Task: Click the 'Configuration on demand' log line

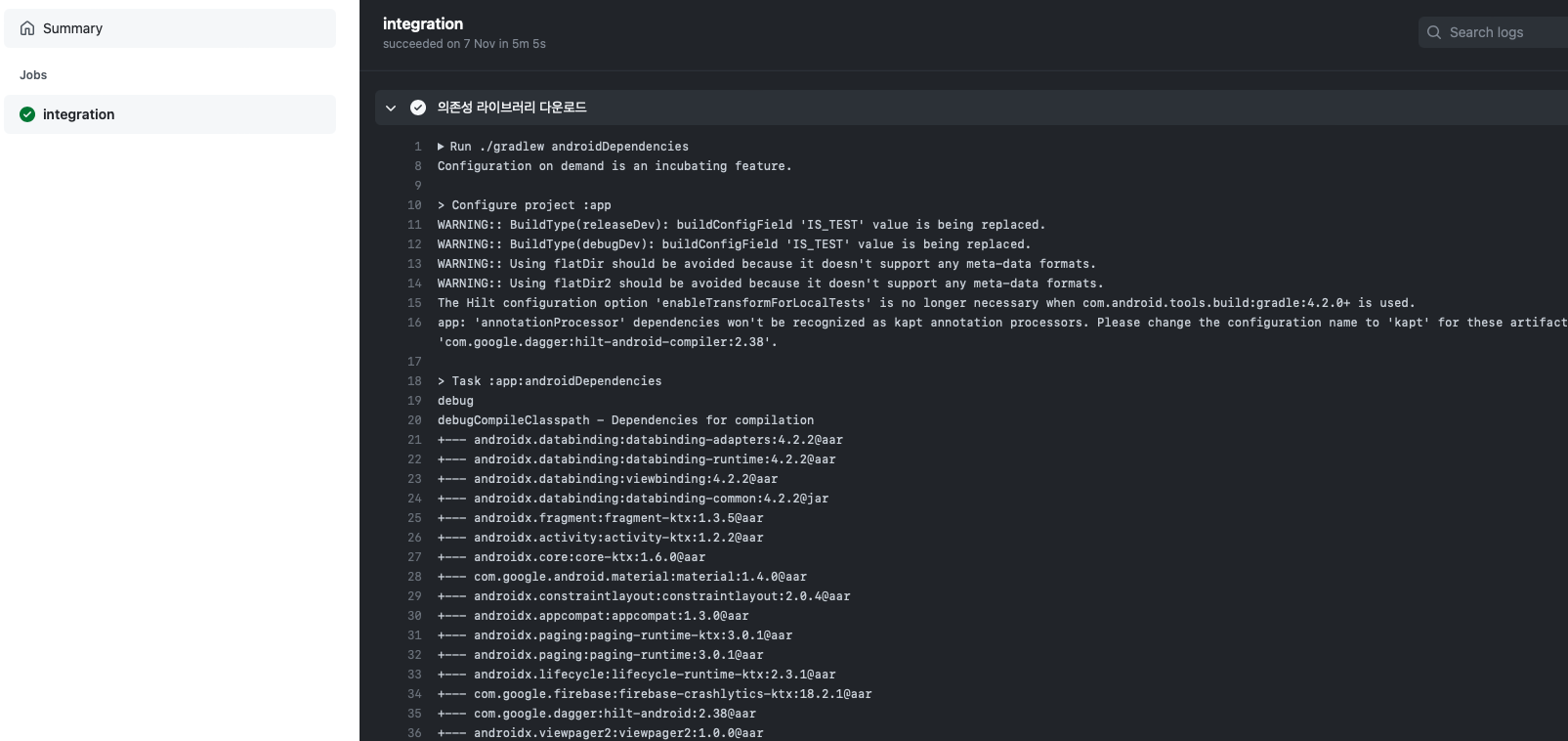Action: click(614, 166)
